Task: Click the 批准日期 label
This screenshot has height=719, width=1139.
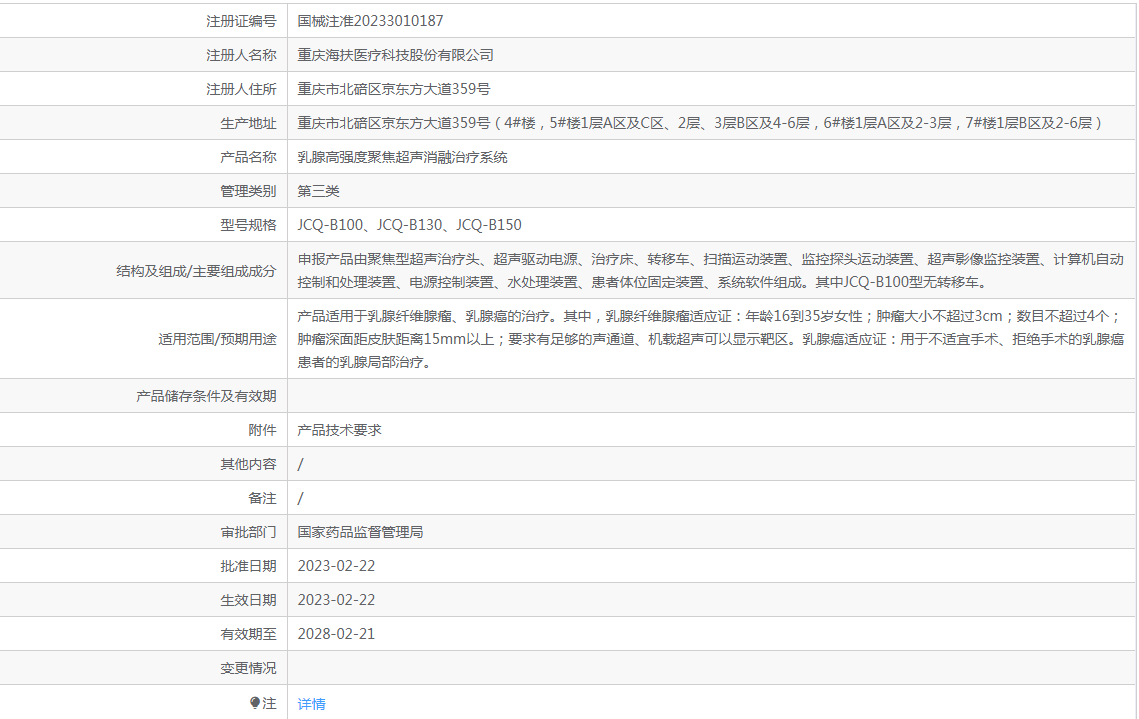Action: click(x=248, y=566)
